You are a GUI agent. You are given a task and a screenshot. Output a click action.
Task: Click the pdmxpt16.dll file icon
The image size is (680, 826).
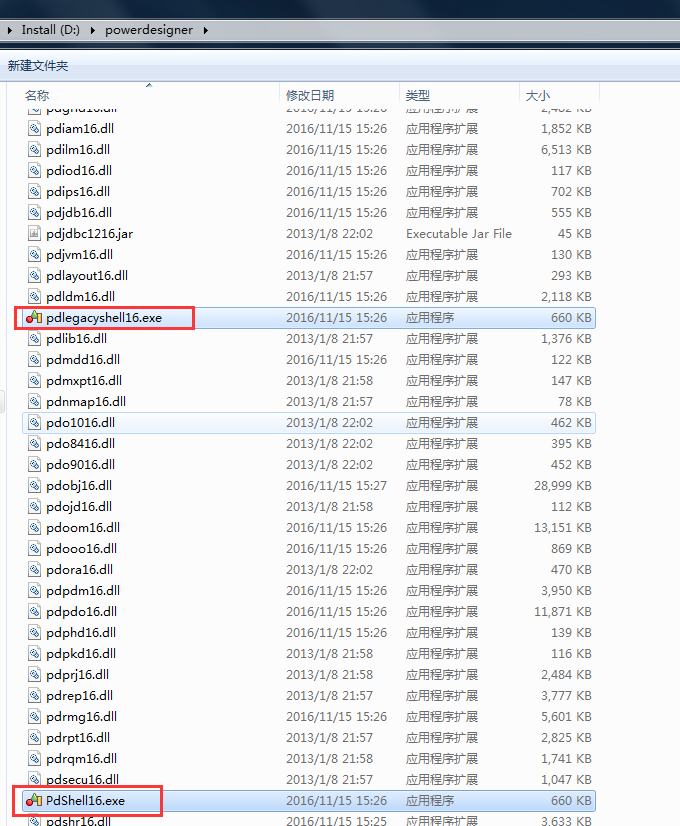coord(34,381)
